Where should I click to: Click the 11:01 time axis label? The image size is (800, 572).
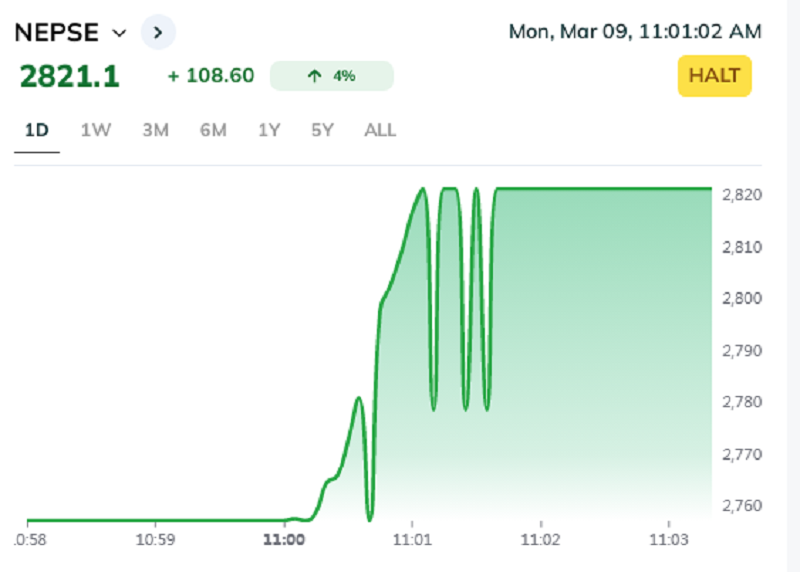[x=412, y=540]
